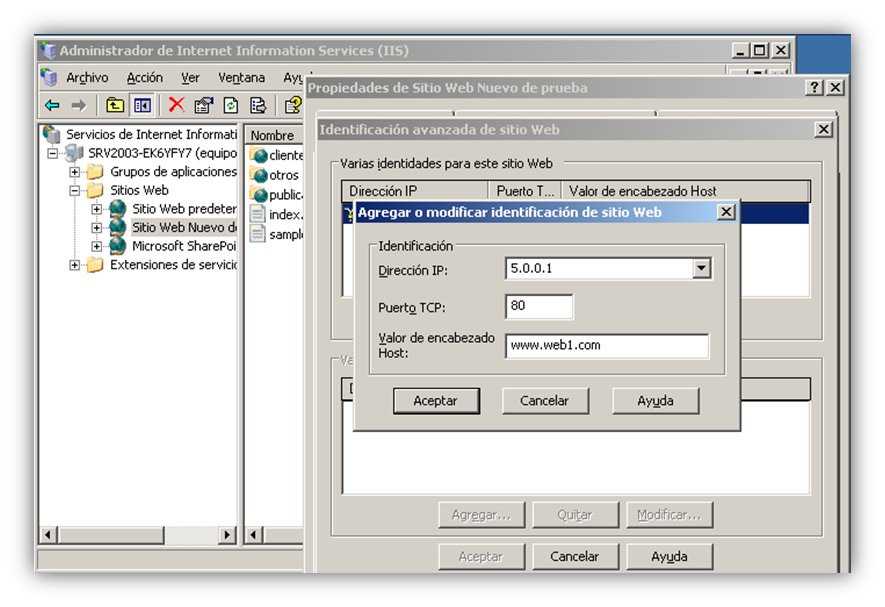This screenshot has width=885, height=607.
Task: Expand the Sitio Web predeterminado node
Action: [97, 209]
